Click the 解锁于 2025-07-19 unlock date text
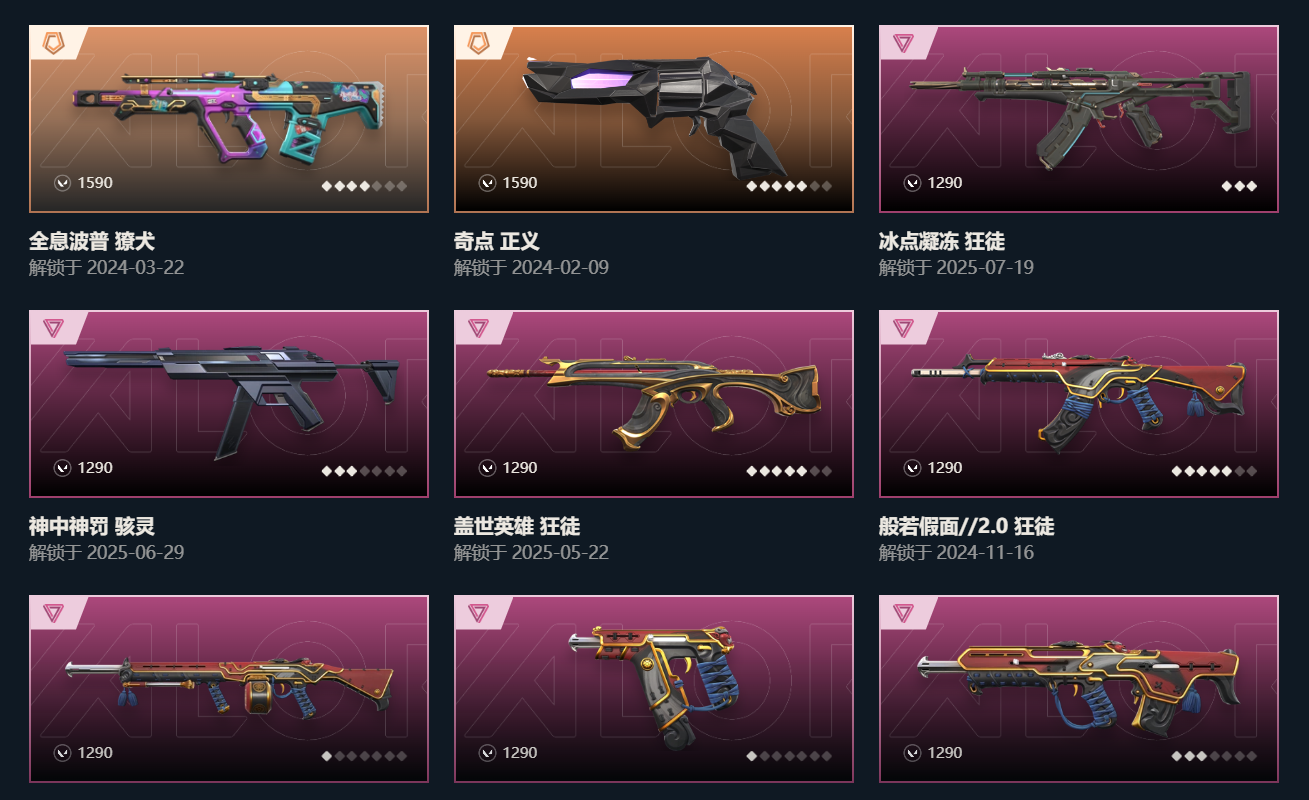Viewport: 1309px width, 800px height. point(956,267)
